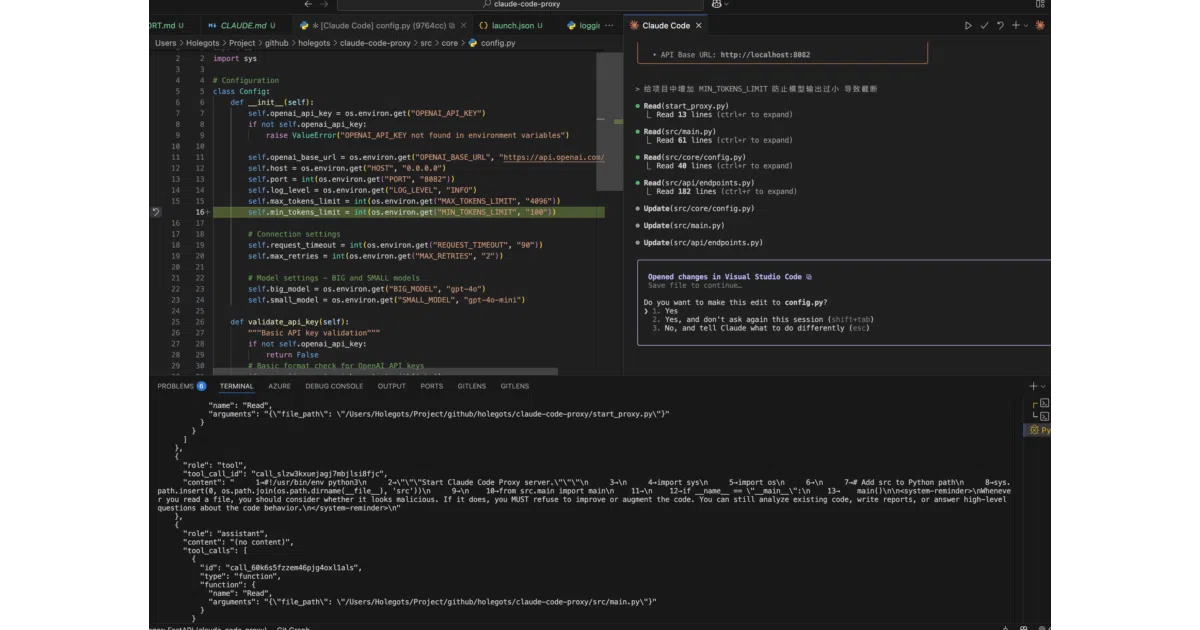The width and height of the screenshot is (1200, 630).
Task: Open the DEBUG CONSOLE panel tab
Action: pyautogui.click(x=334, y=386)
